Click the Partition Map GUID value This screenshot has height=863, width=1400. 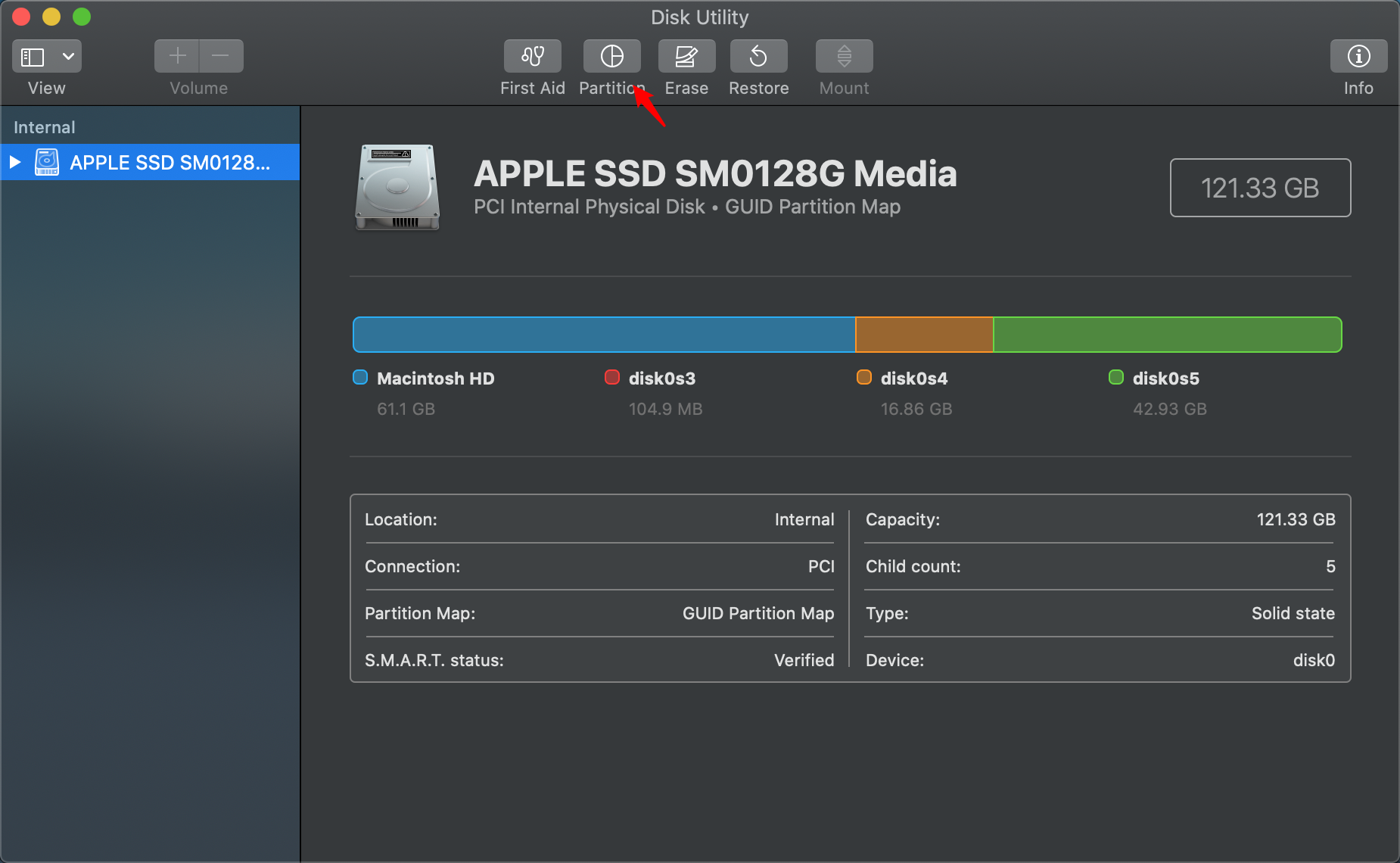[758, 613]
